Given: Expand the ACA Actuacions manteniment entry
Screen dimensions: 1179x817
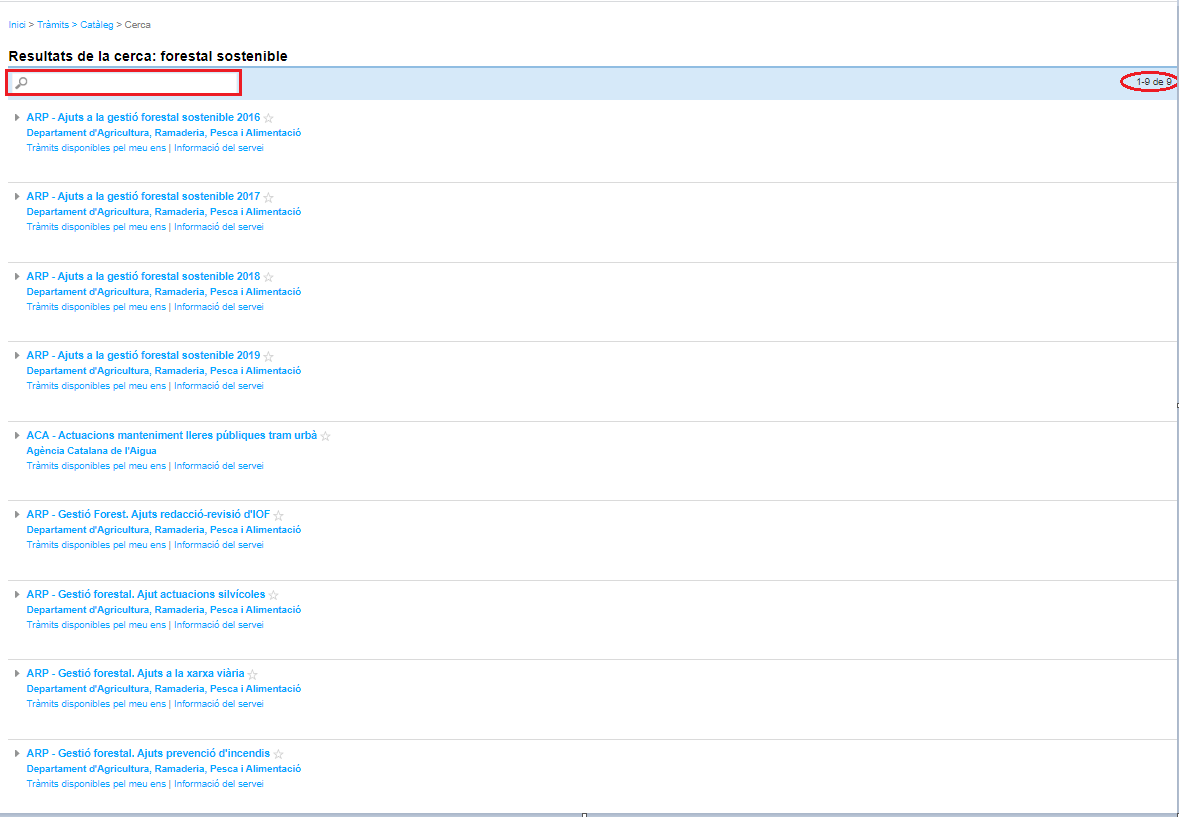Looking at the screenshot, I should 17,435.
